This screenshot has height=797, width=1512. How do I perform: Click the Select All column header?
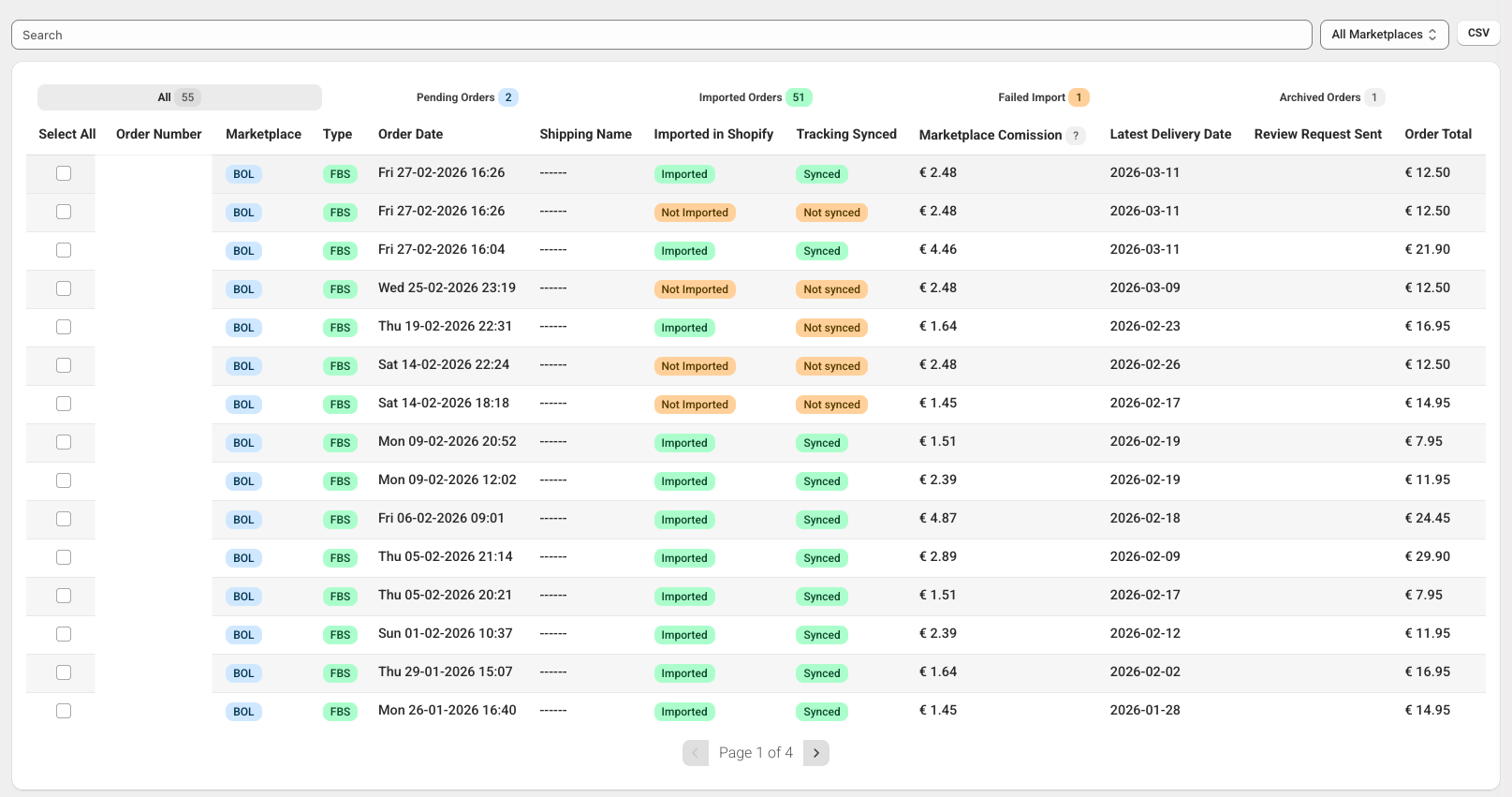(67, 134)
